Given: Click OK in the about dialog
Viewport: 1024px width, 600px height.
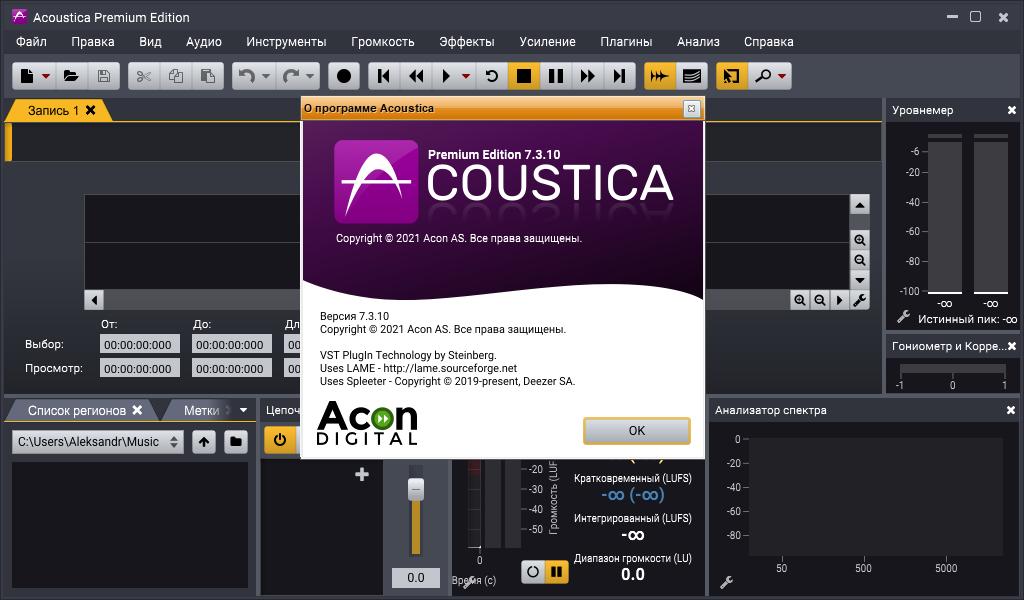Looking at the screenshot, I should [x=636, y=430].
